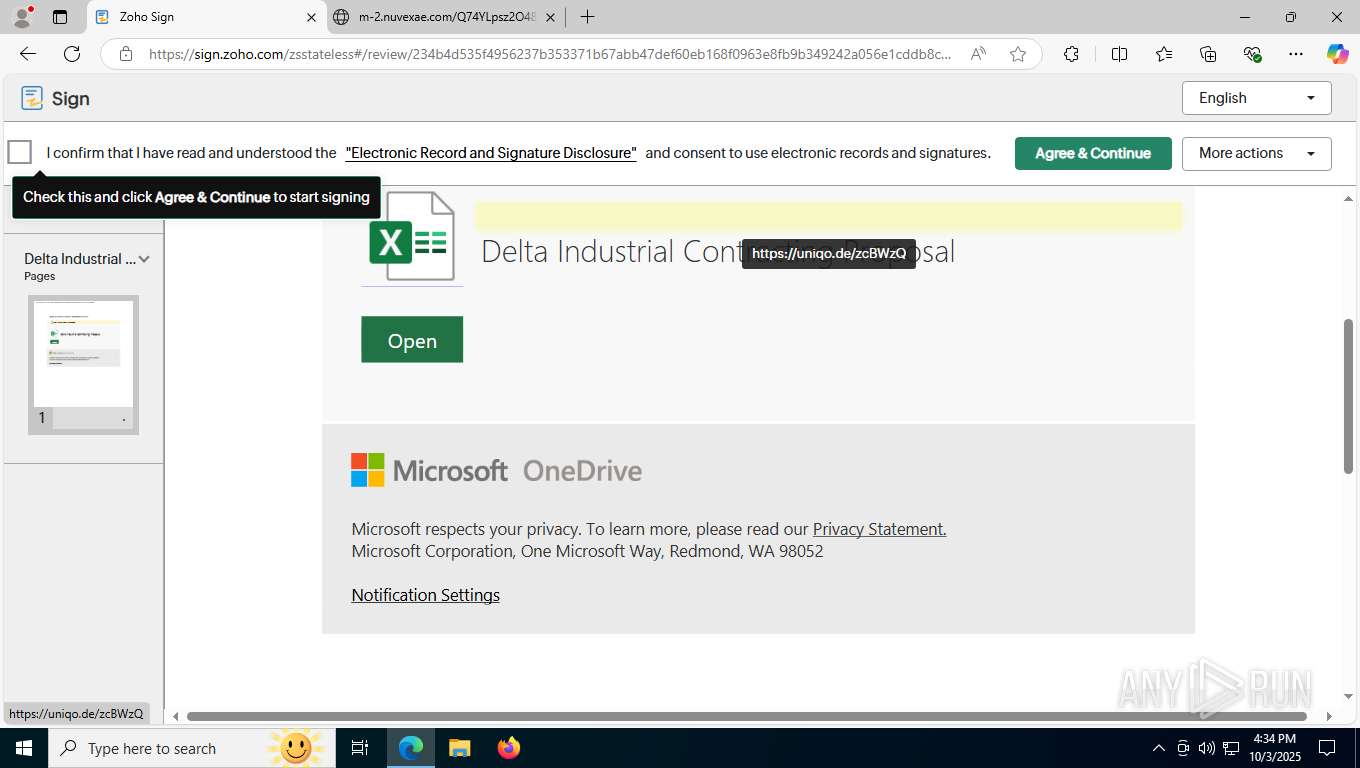Screen dimensions: 1360x768
Task: Open Firefox from the taskbar
Action: click(509, 748)
